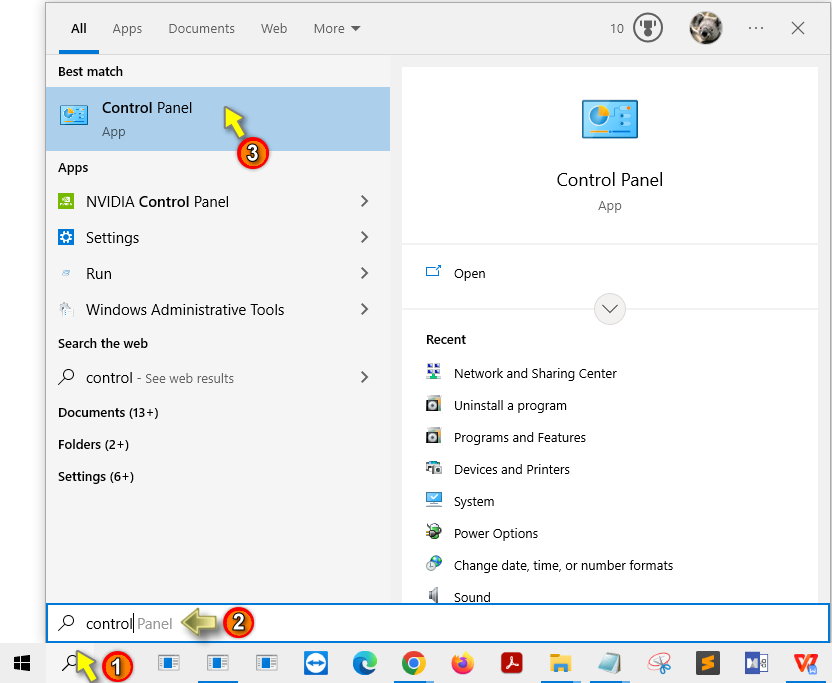Click the Uninstall a program icon
The width and height of the screenshot is (832, 683).
tap(434, 404)
